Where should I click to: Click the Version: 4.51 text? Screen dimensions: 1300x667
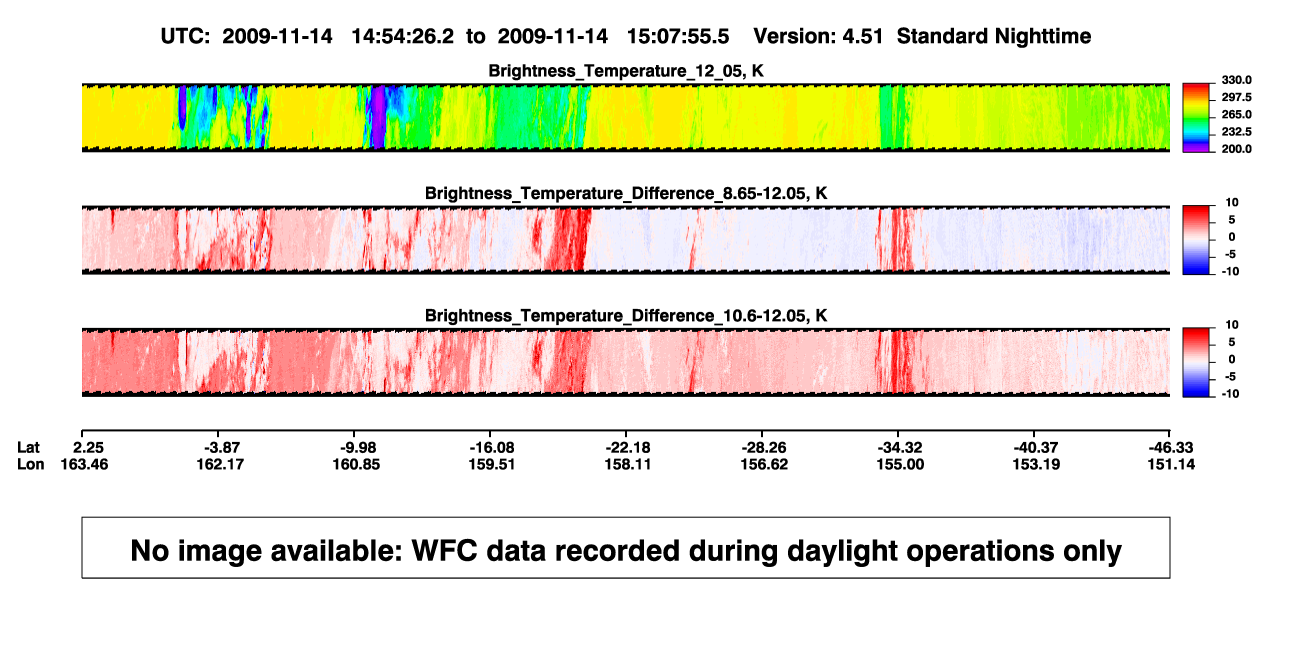tap(819, 36)
